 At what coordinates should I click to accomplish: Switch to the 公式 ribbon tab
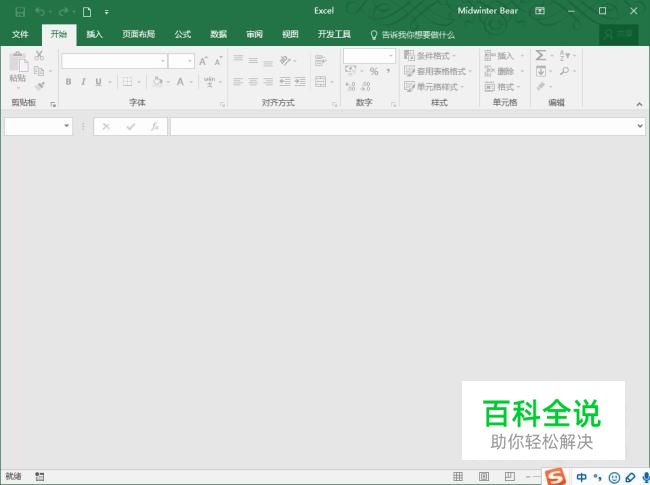182,34
